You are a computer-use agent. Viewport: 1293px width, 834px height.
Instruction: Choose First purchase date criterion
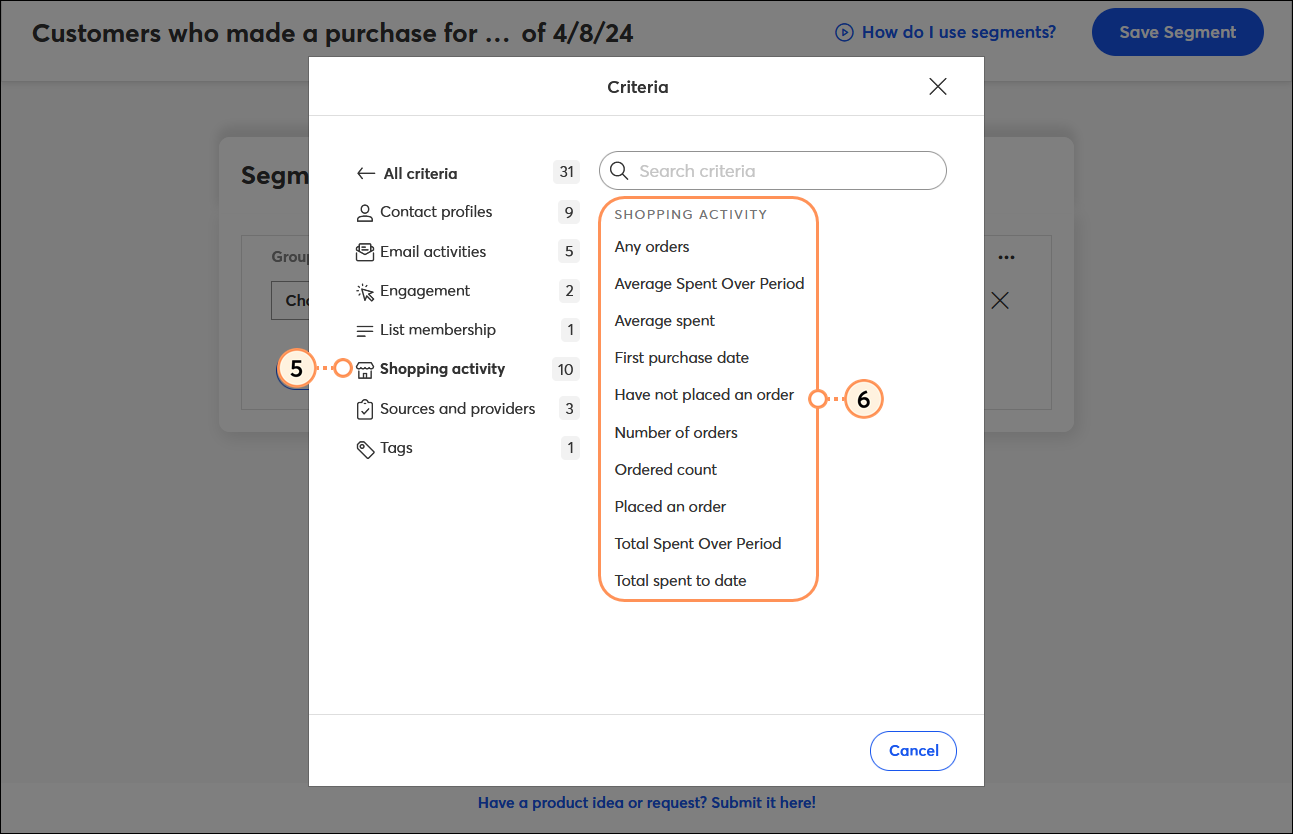pyautogui.click(x=681, y=358)
